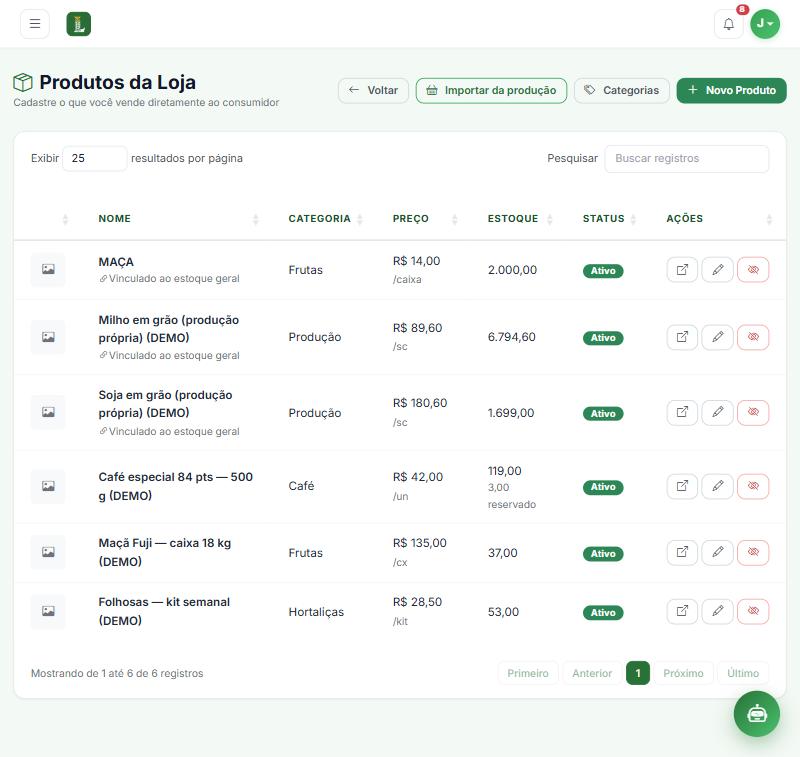Edit the Maçã Fuji product
800x757 pixels.
(717, 552)
